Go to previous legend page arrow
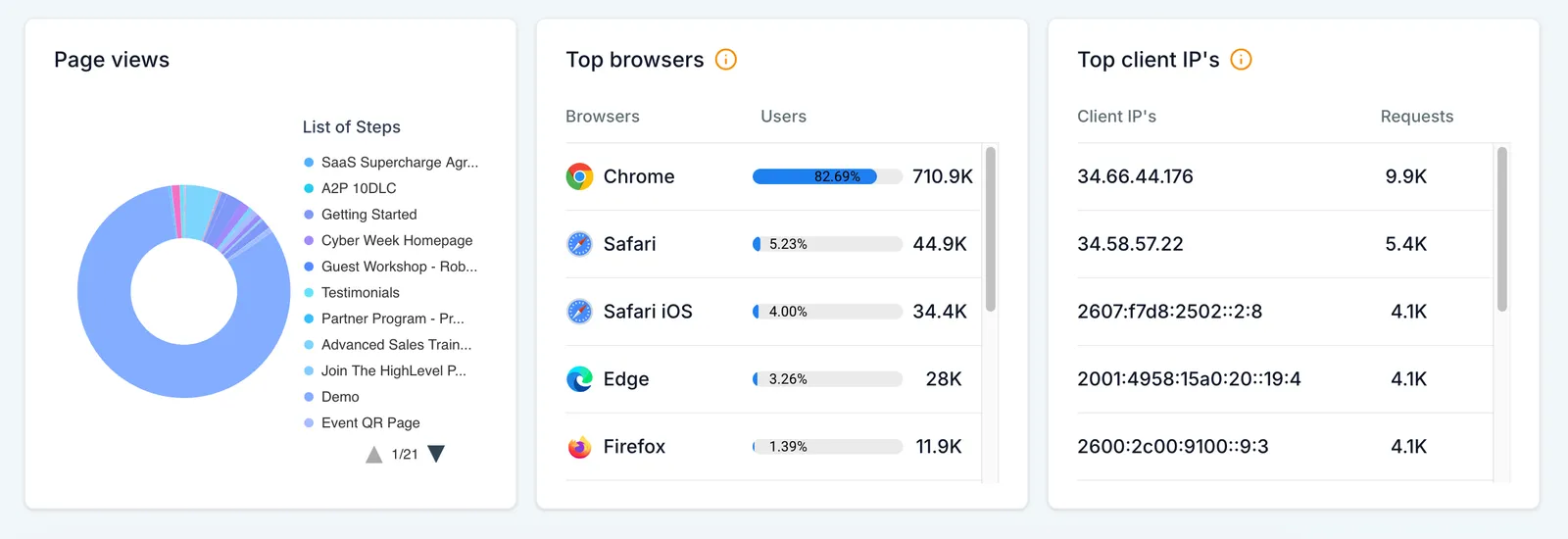The width and height of the screenshot is (1568, 539). (373, 454)
